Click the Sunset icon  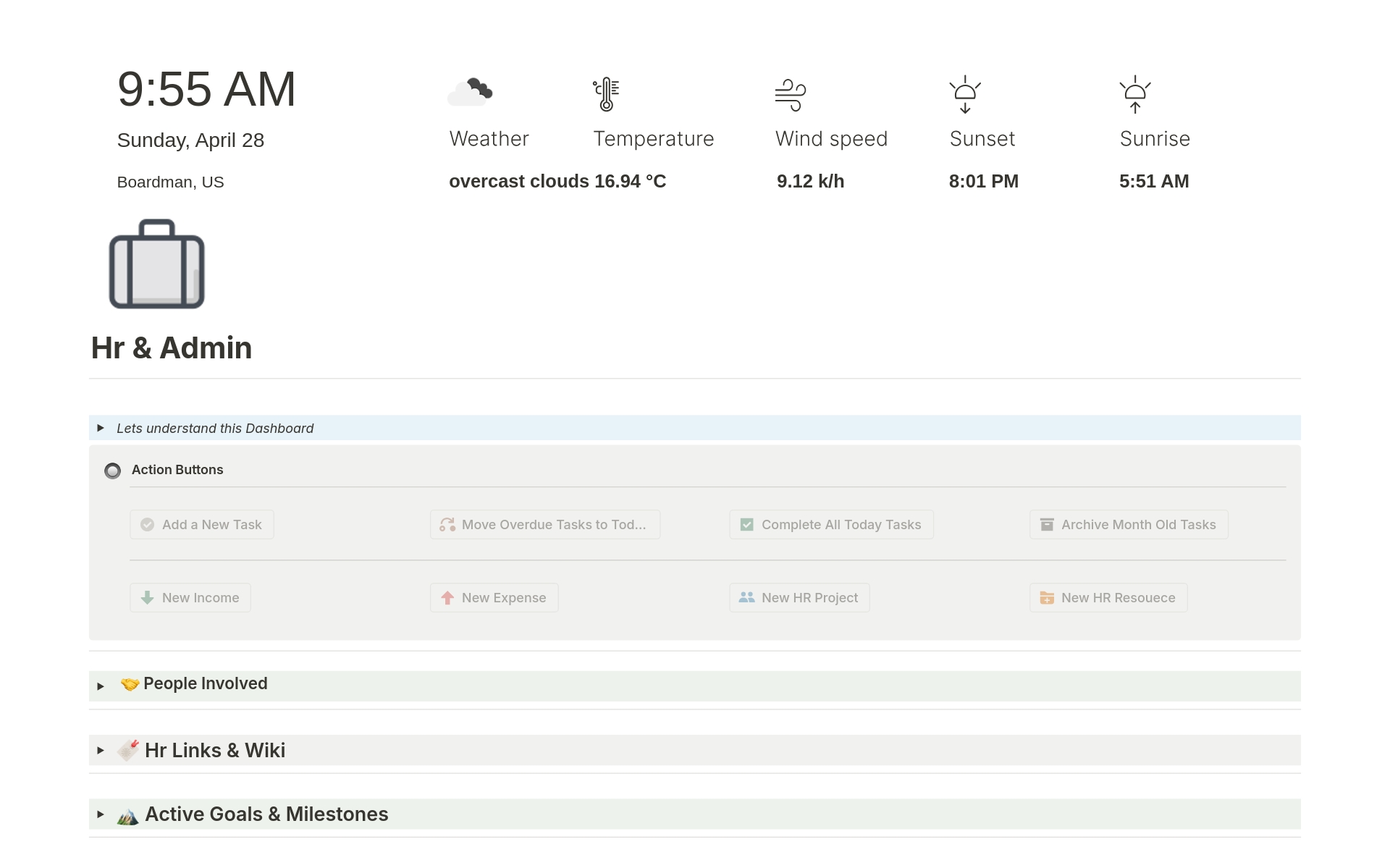coord(965,95)
